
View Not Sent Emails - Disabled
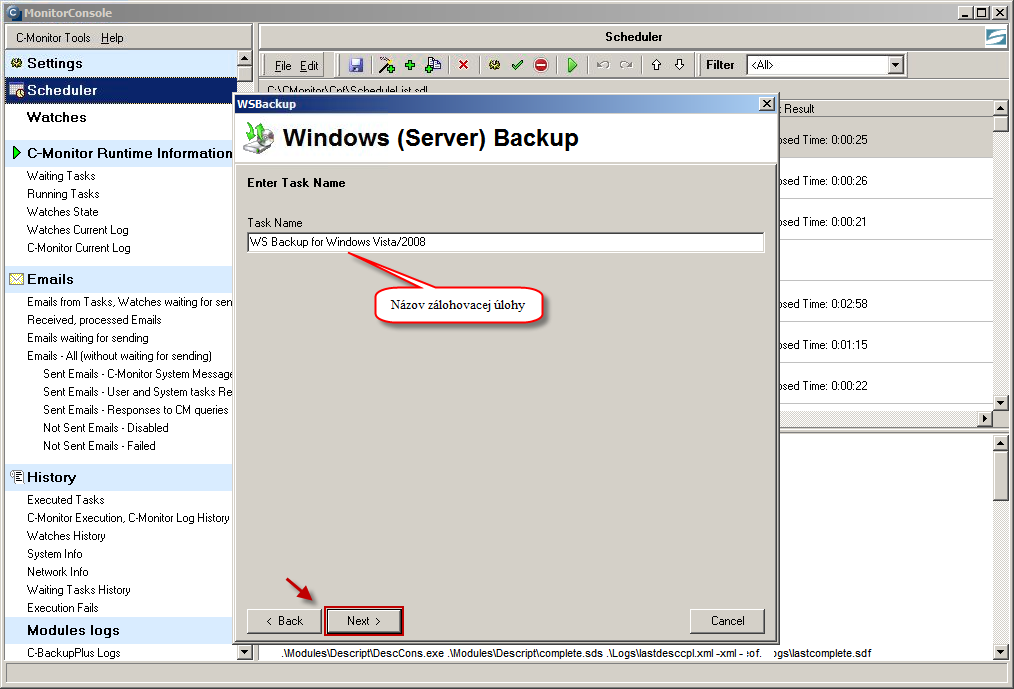click(106, 428)
